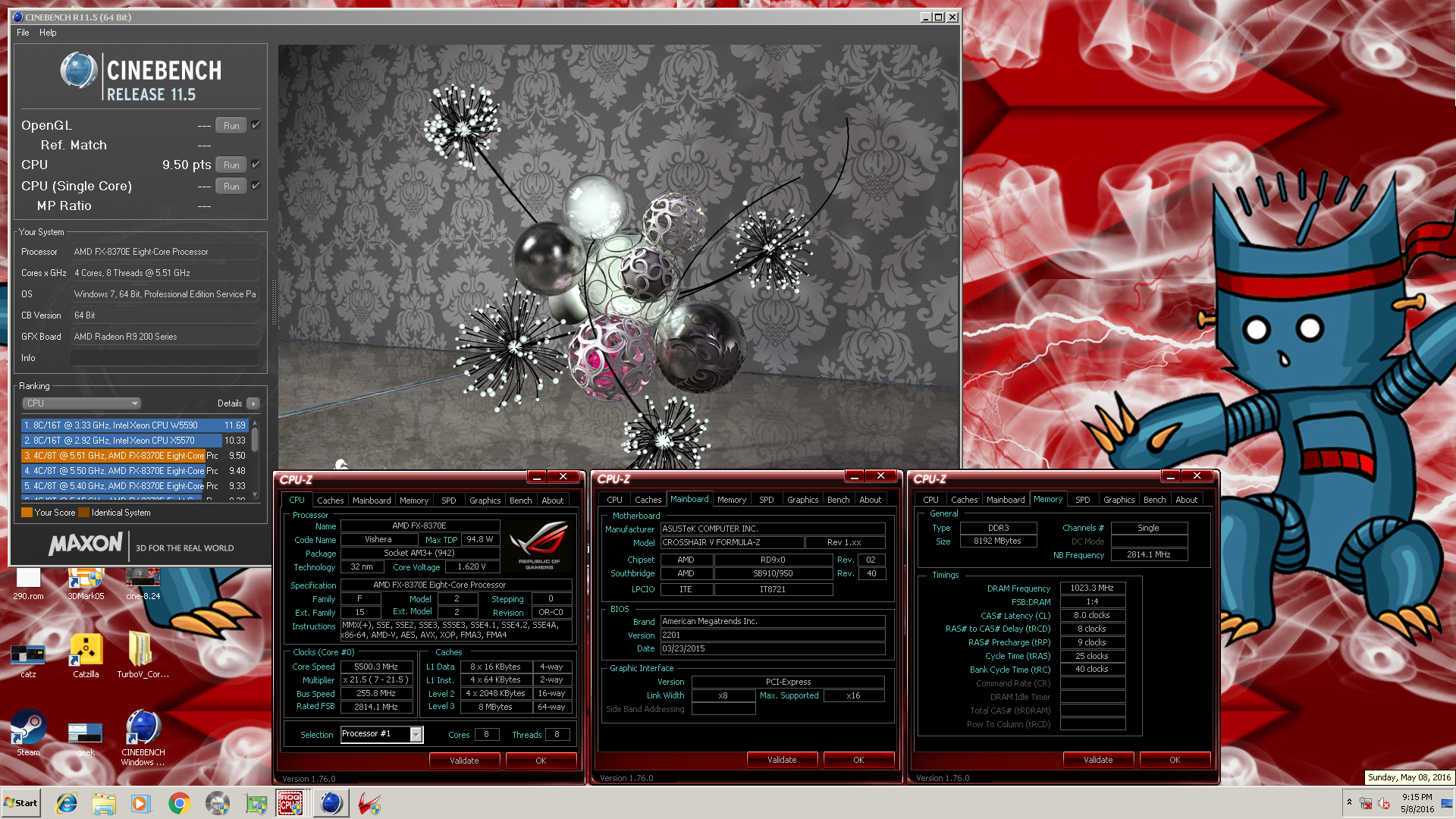Screen dimensions: 1456x819
Task: Click the Info input field
Action: [x=165, y=358]
